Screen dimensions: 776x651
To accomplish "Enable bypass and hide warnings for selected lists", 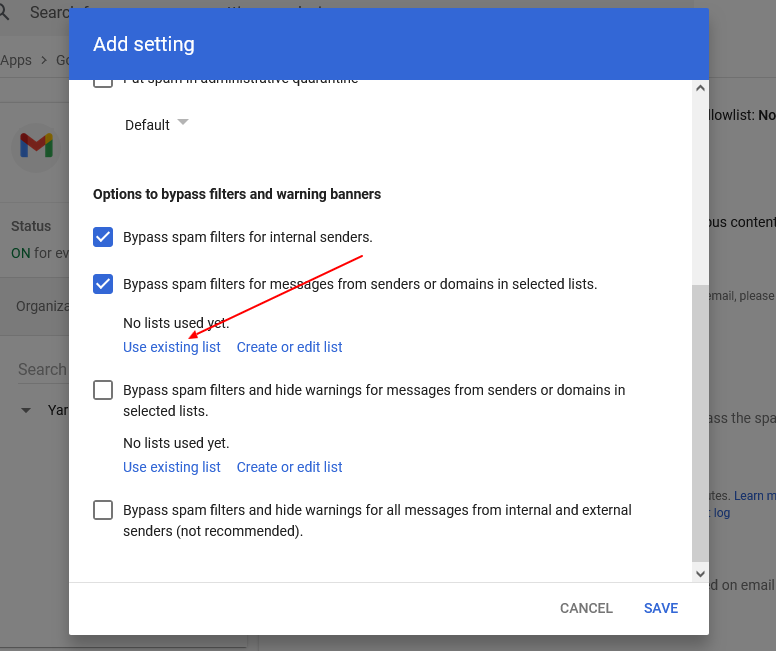I will (103, 390).
